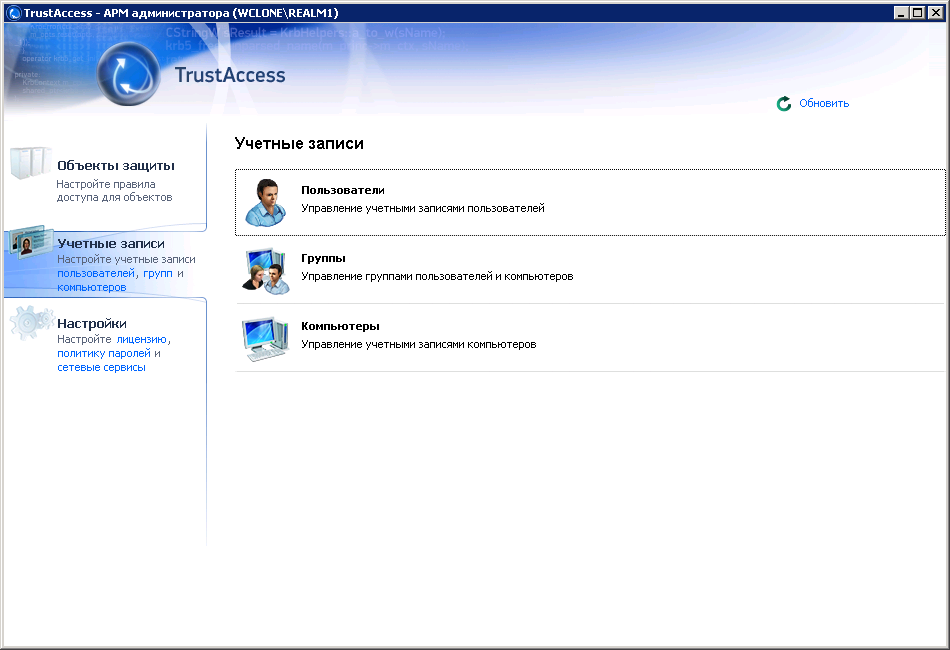Click the политику паролей link
Screen dimensions: 950x650
point(104,353)
